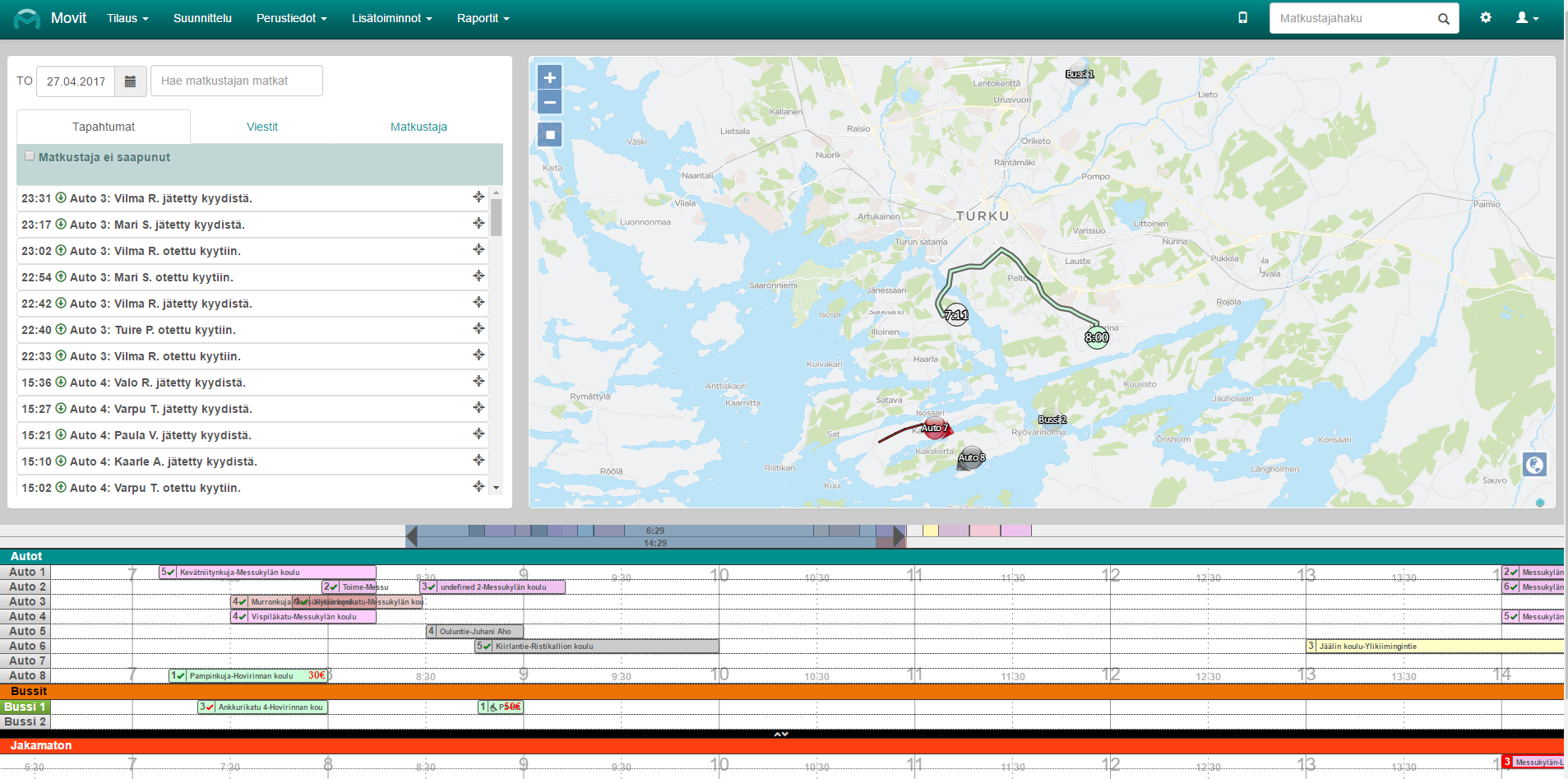The width and height of the screenshot is (1568, 779).
Task: Click locate icon for 23:31 Vilma R. event
Action: click(x=479, y=197)
